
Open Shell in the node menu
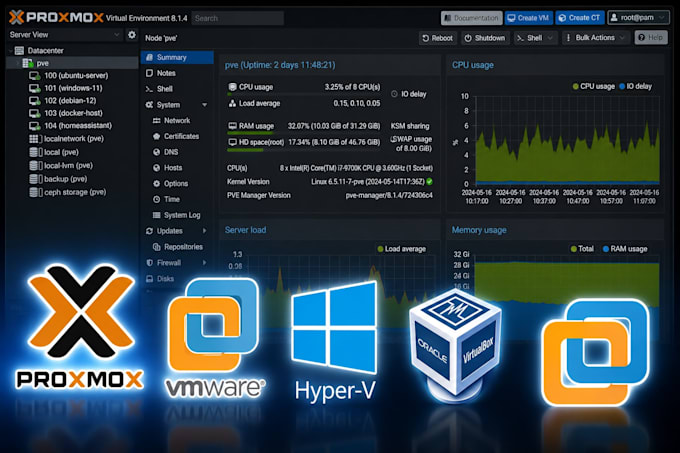[159, 89]
